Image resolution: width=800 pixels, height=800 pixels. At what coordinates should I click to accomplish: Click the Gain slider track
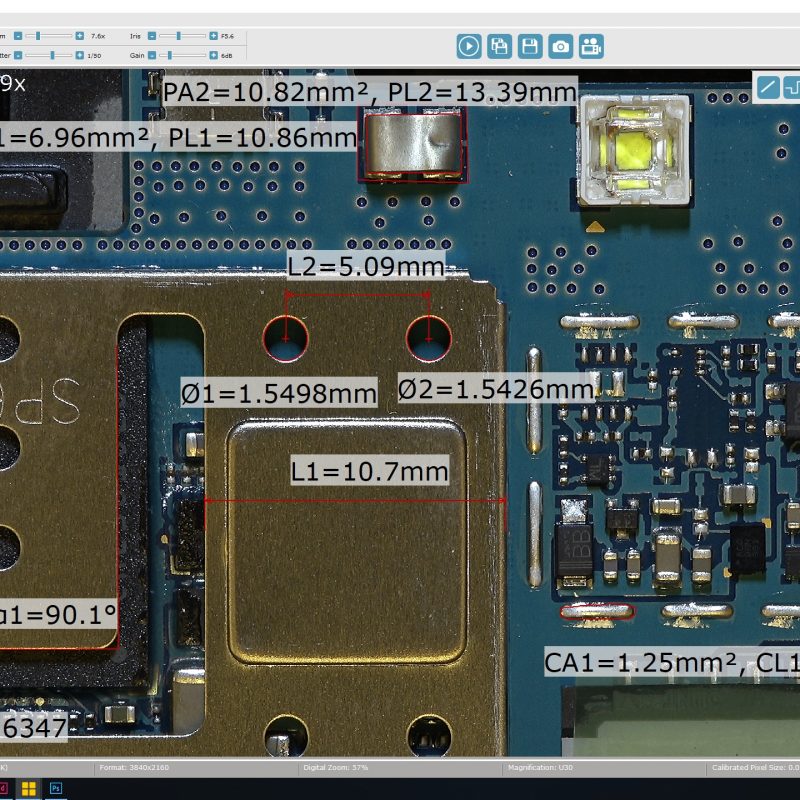click(192, 55)
